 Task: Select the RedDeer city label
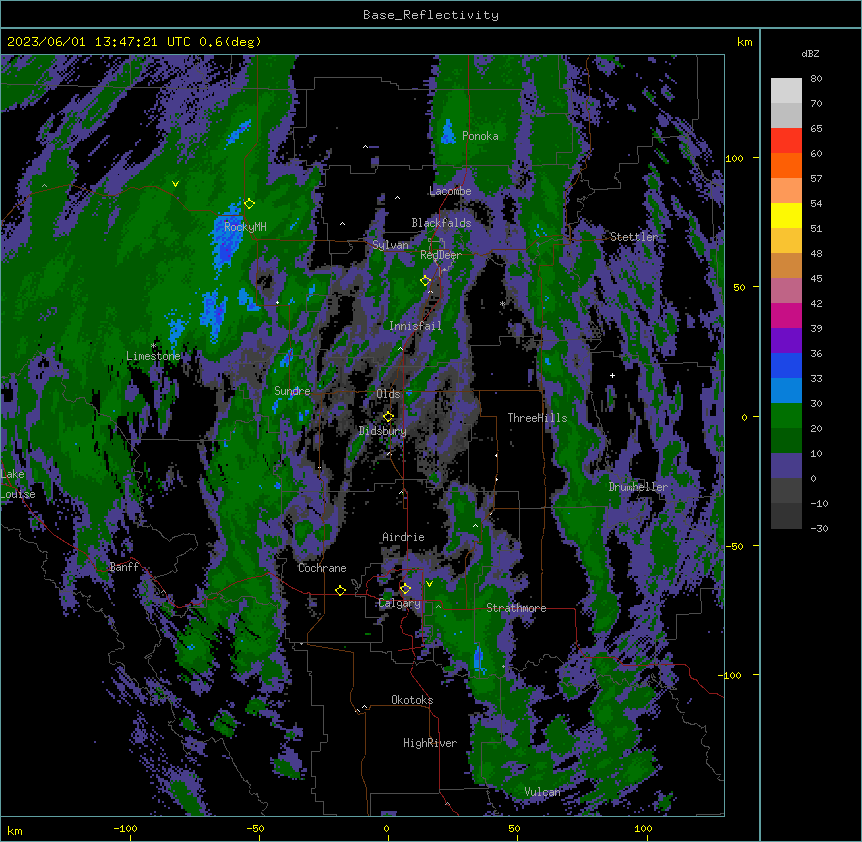point(440,254)
